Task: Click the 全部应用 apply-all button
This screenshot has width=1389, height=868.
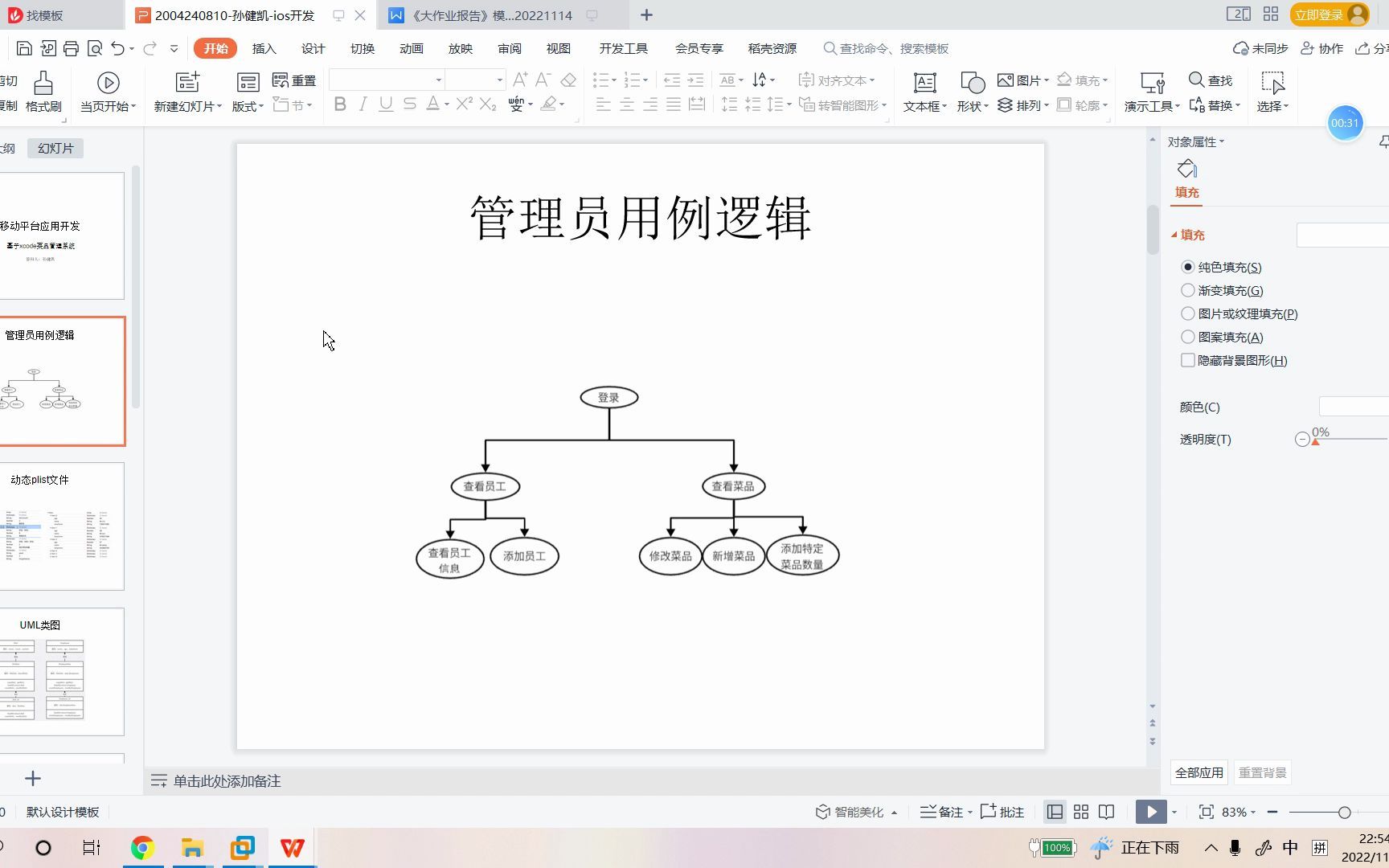Action: pyautogui.click(x=1198, y=772)
